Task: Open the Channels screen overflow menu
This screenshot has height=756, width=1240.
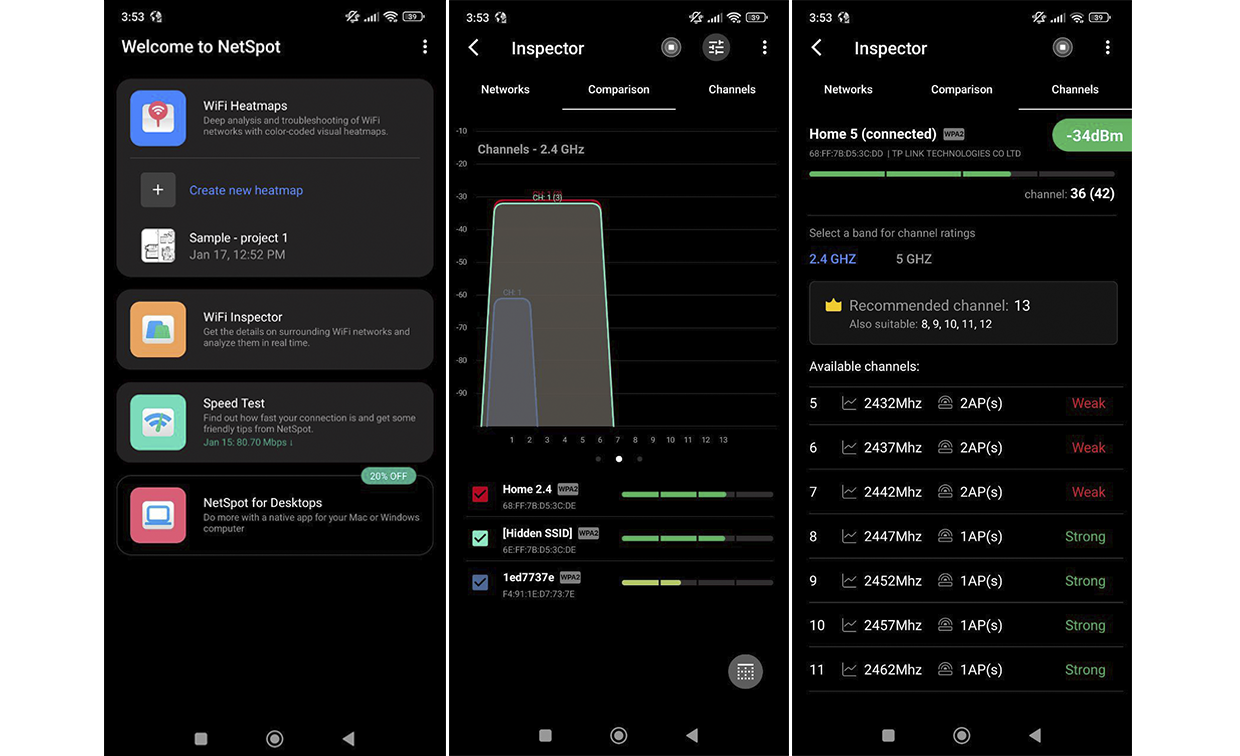Action: pyautogui.click(x=1108, y=47)
